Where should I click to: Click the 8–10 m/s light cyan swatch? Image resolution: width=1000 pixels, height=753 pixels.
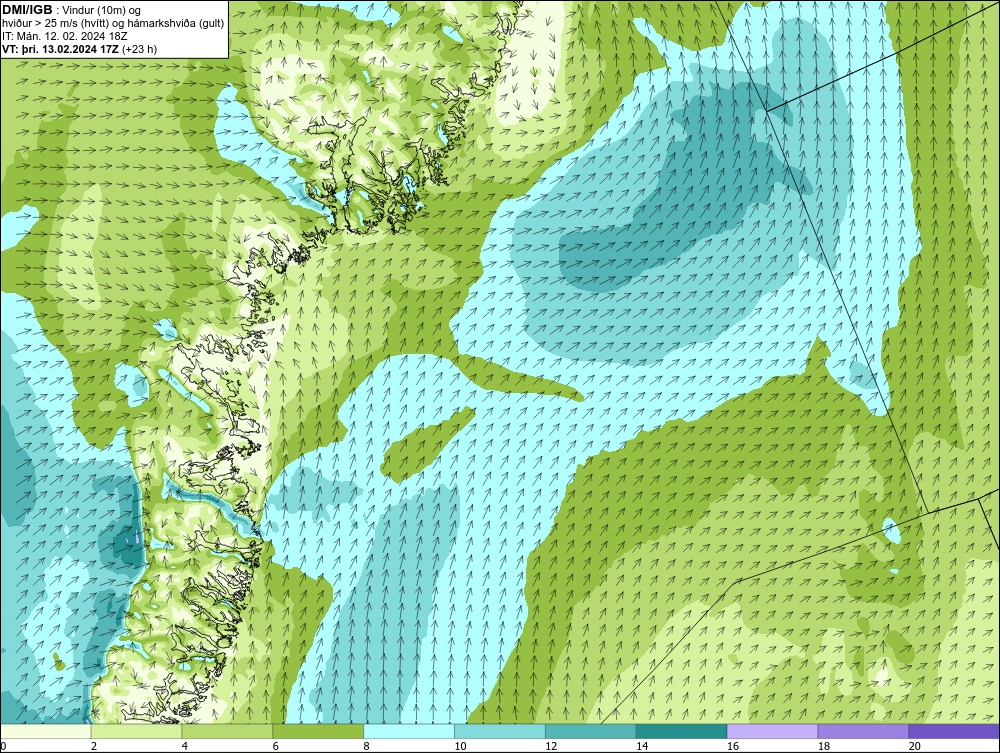pos(409,731)
